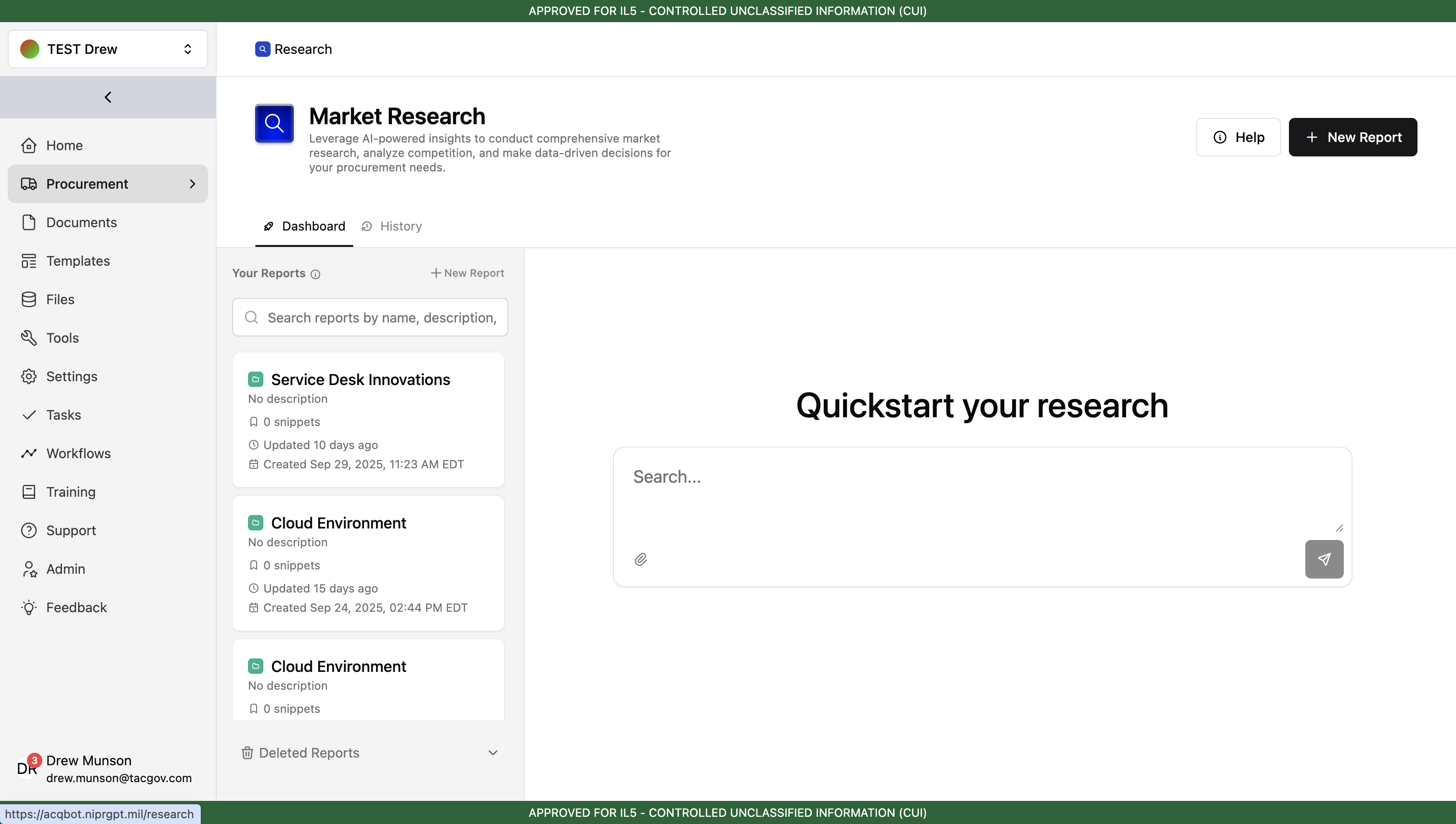Click the Market Research magnifier logo
The height and width of the screenshot is (824, 1456).
click(274, 123)
